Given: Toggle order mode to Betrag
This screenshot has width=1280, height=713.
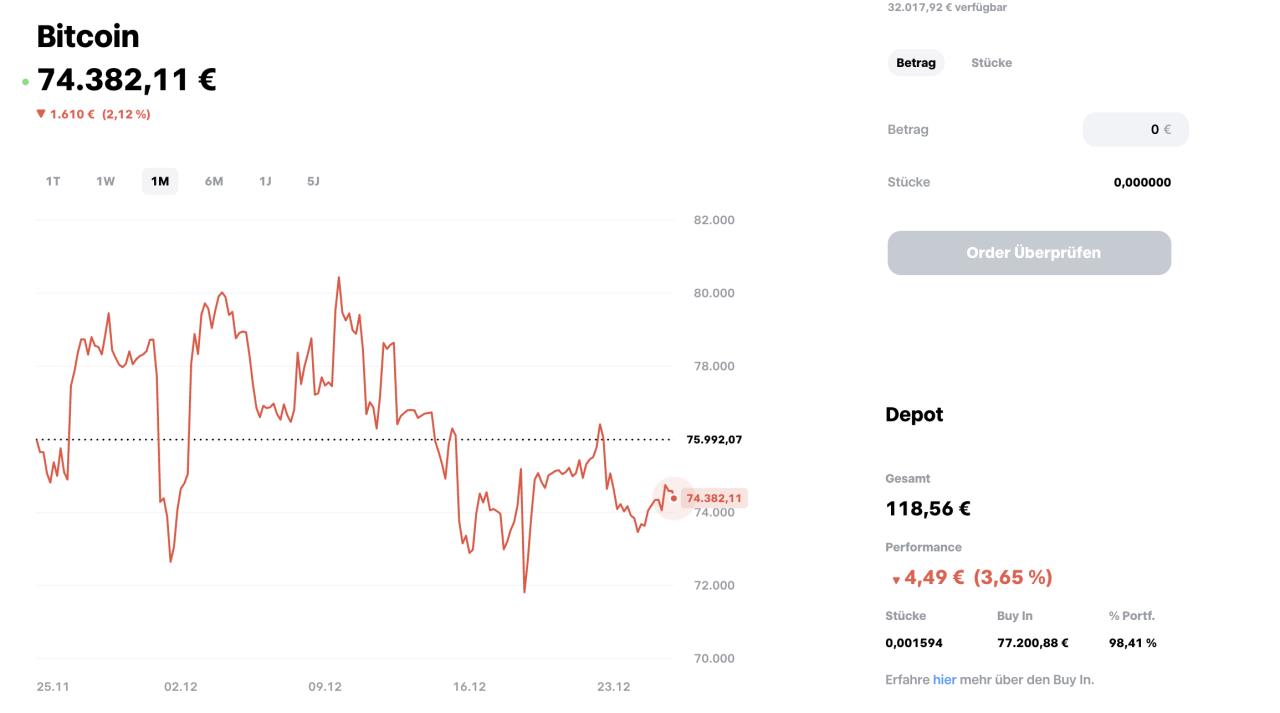Looking at the screenshot, I should pyautogui.click(x=915, y=63).
